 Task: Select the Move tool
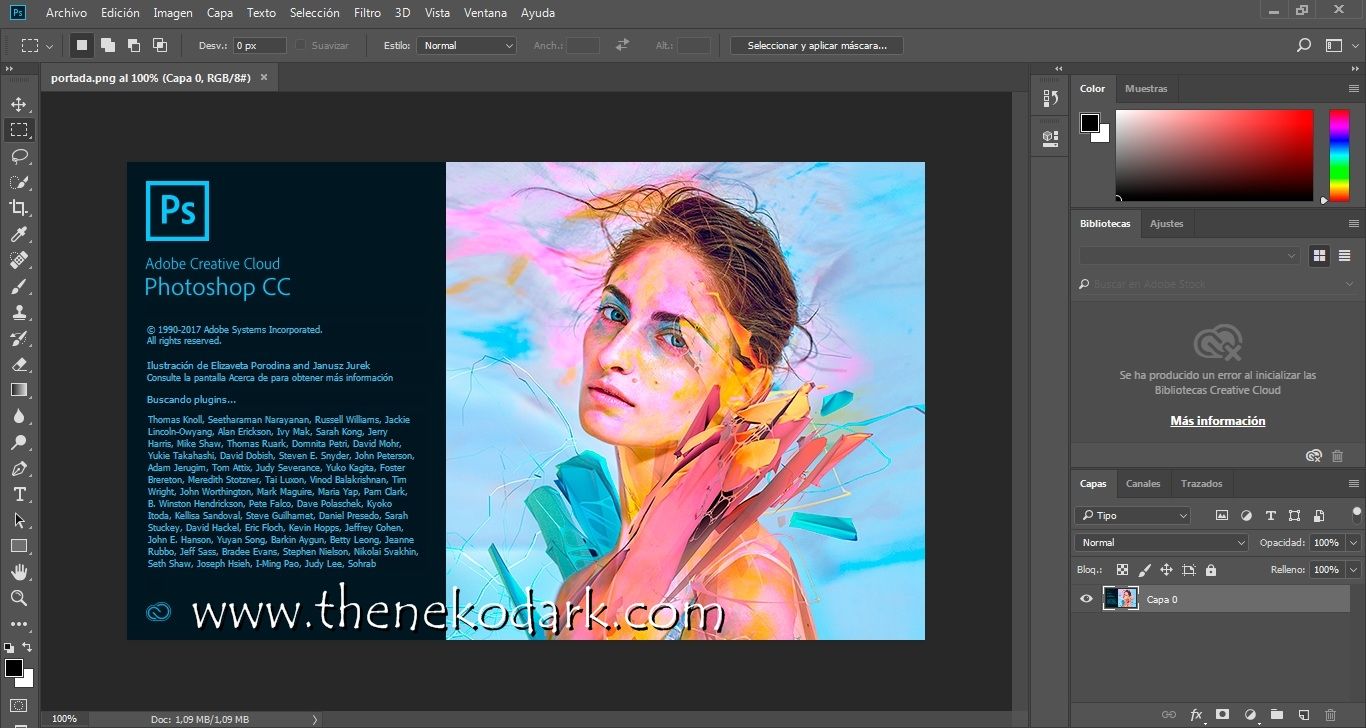pos(18,103)
